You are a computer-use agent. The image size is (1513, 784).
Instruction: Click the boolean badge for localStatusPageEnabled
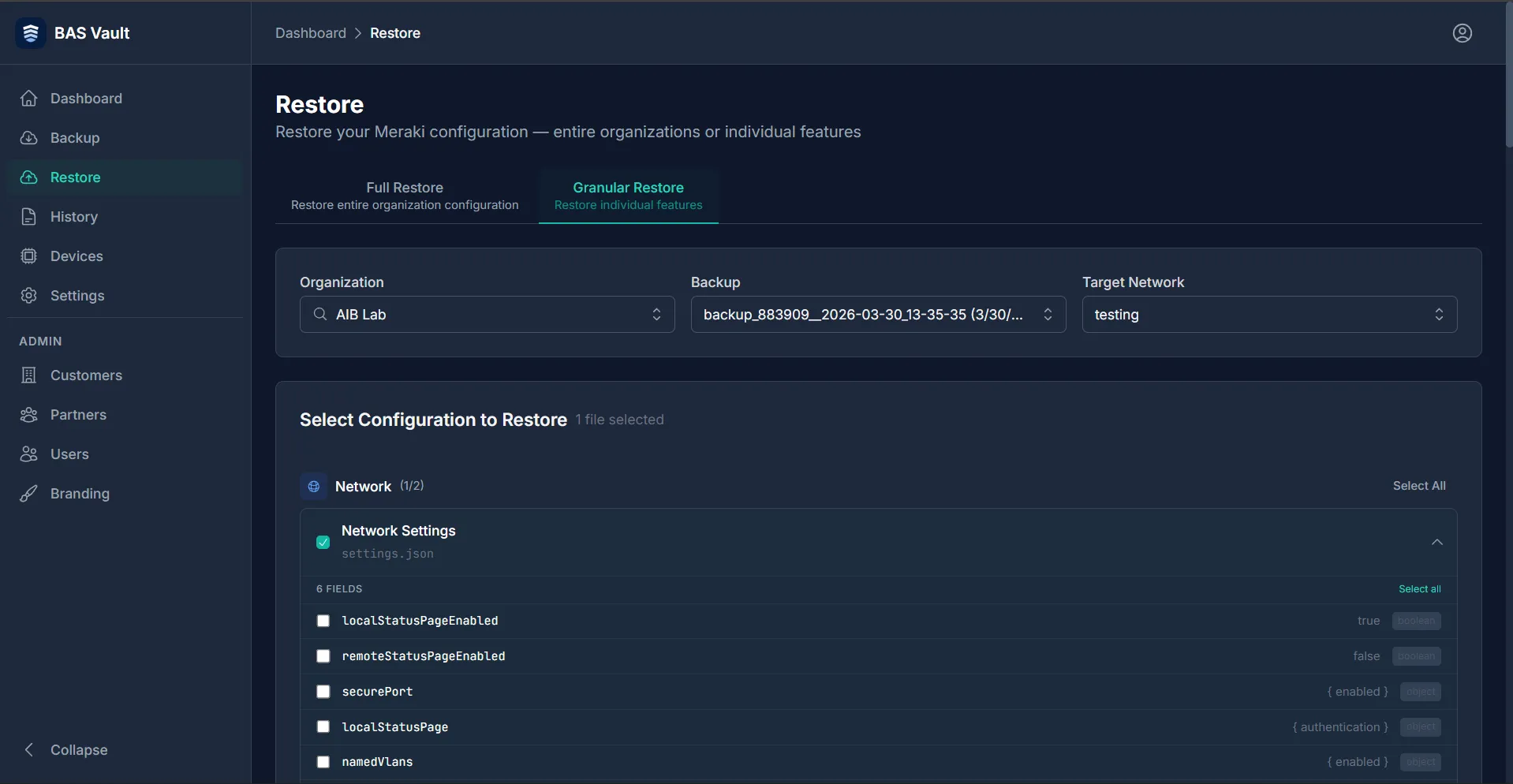1416,621
